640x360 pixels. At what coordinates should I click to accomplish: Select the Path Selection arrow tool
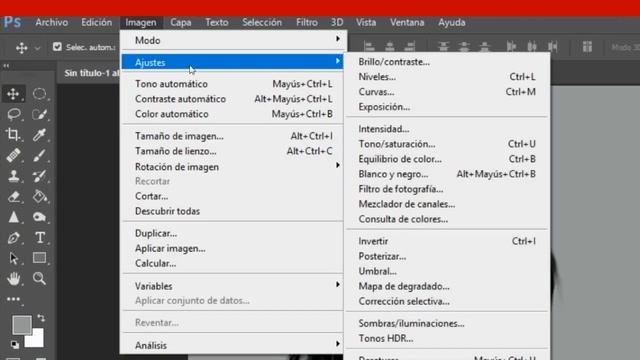click(13, 258)
